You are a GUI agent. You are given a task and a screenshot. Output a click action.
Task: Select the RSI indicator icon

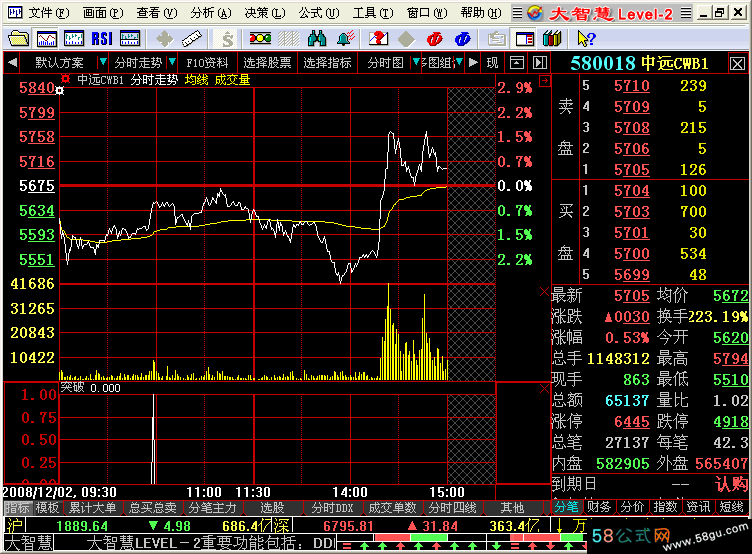pyautogui.click(x=102, y=38)
